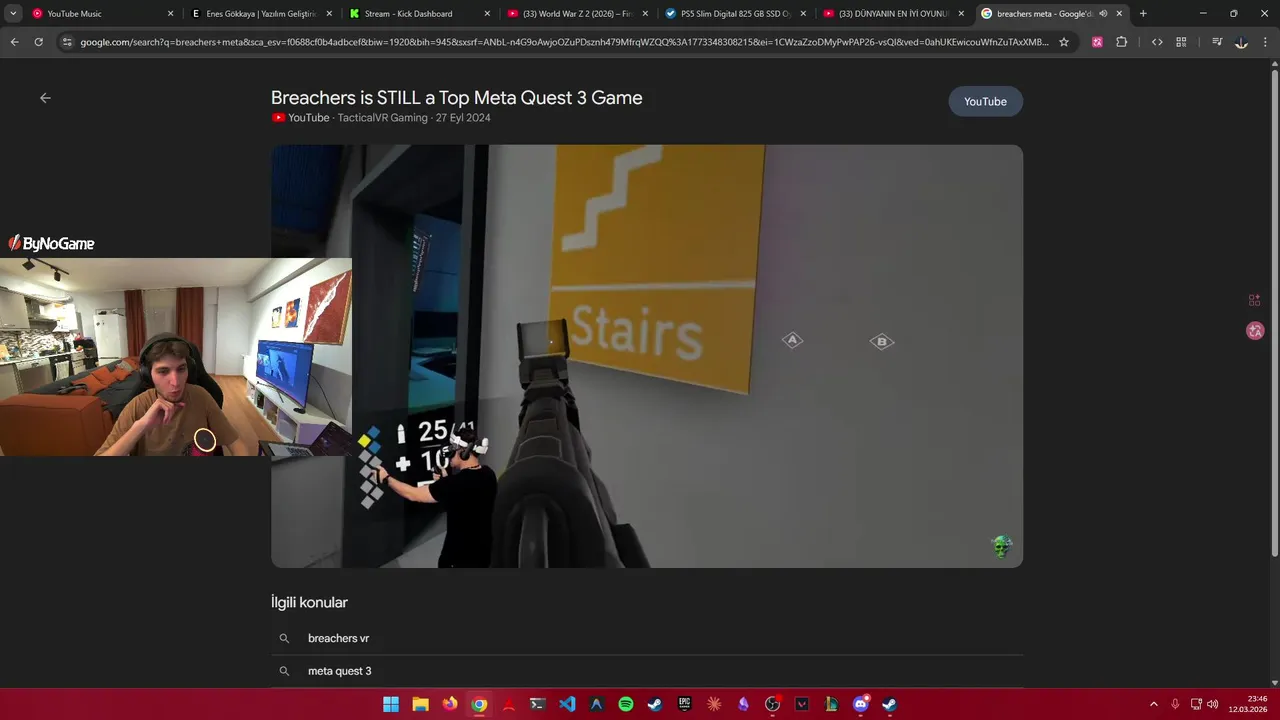The image size is (1280, 720).
Task: Open the code brackets extension icon
Action: (x=1157, y=42)
